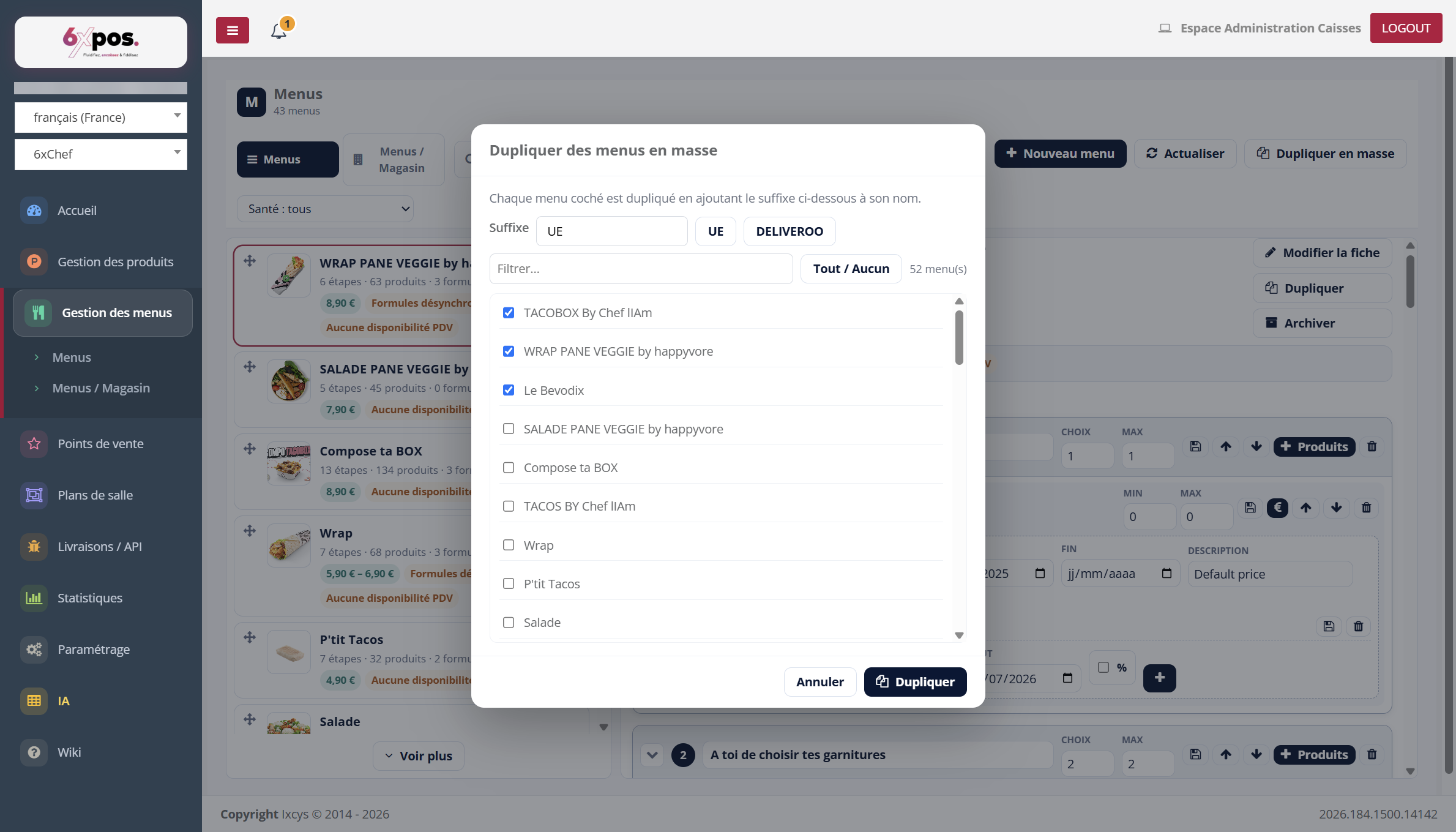The width and height of the screenshot is (1456, 832).
Task: Click Annuler to close dialog
Action: click(820, 682)
